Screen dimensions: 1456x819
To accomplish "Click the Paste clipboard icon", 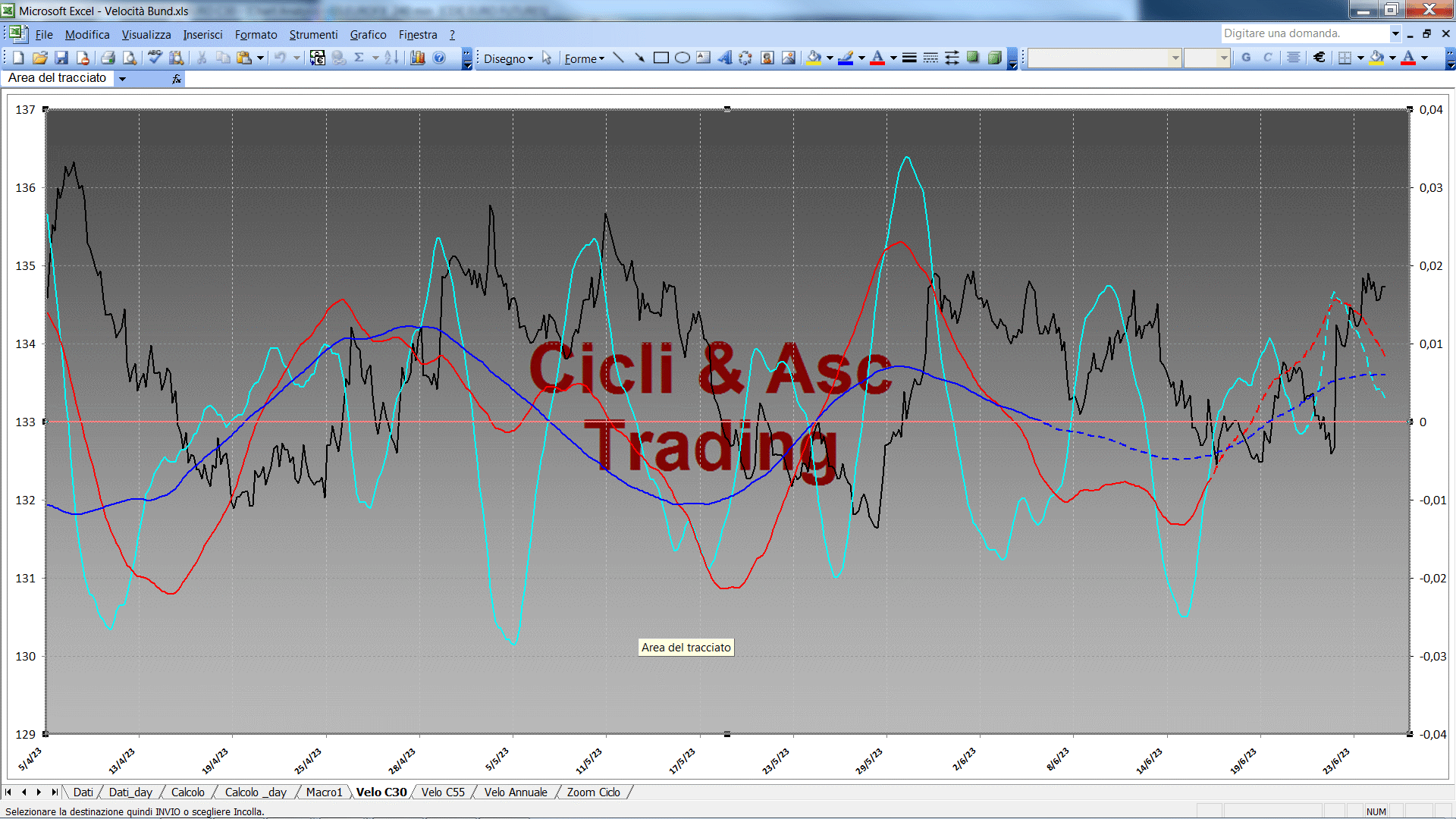I will (x=243, y=58).
